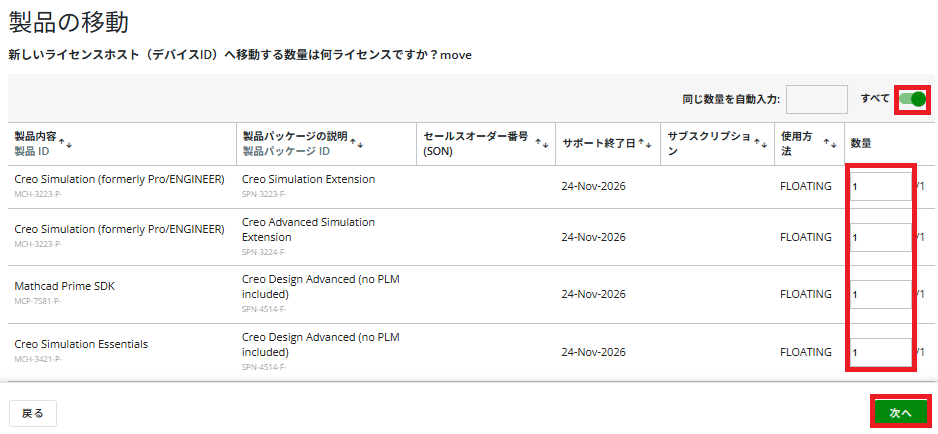The width and height of the screenshot is (938, 434).
Task: Sort by サポート終了日 column arrows
Action: tap(646, 144)
